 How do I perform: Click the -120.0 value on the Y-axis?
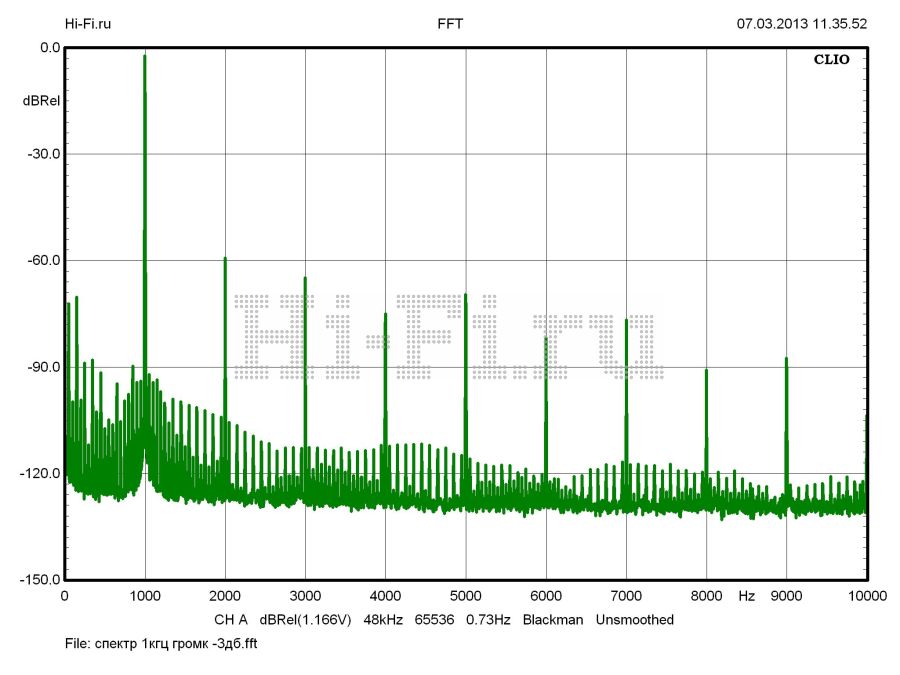[38, 473]
